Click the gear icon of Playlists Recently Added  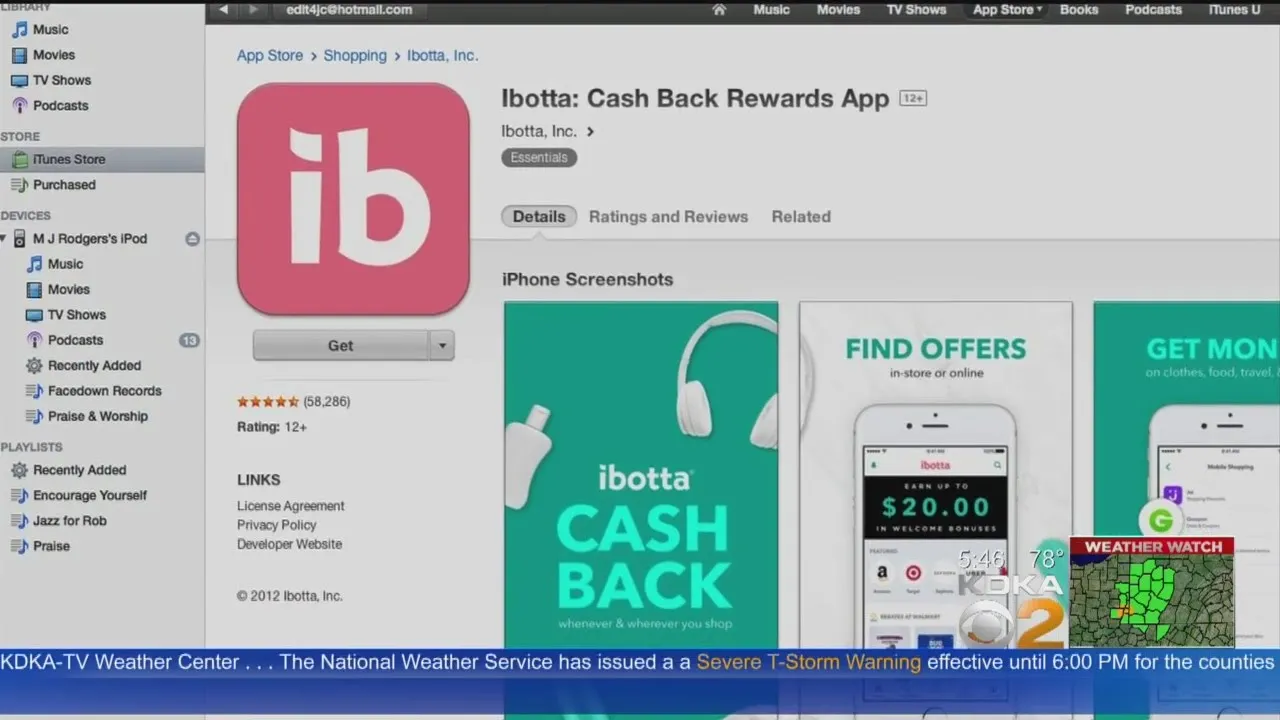point(19,470)
